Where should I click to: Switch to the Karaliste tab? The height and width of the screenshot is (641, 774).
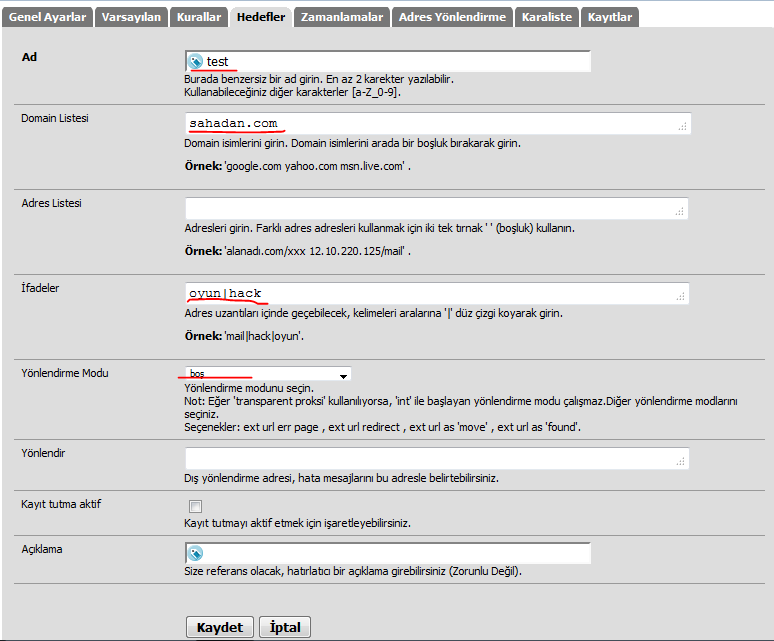point(546,17)
